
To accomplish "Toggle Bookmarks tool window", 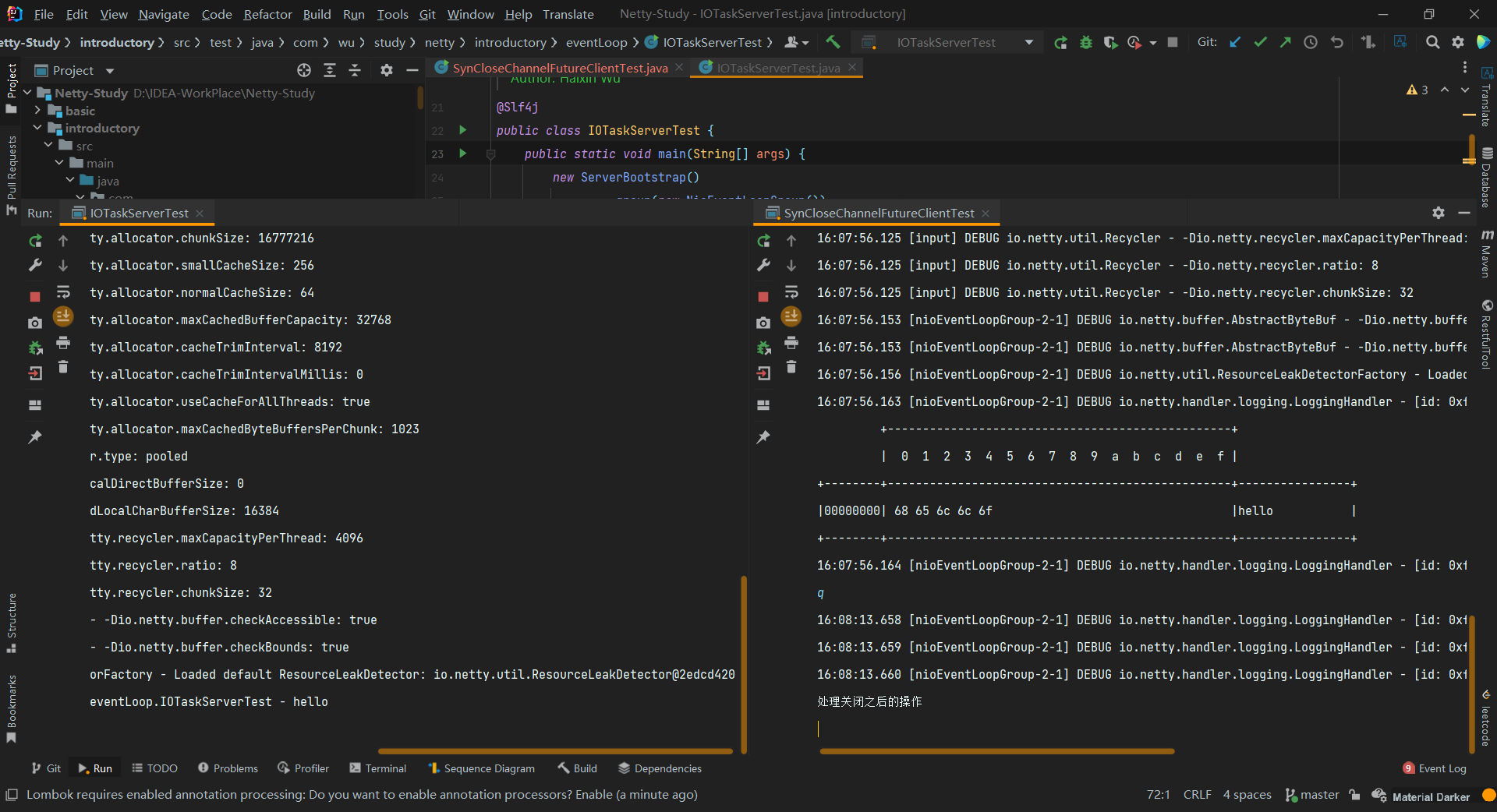I will [11, 708].
